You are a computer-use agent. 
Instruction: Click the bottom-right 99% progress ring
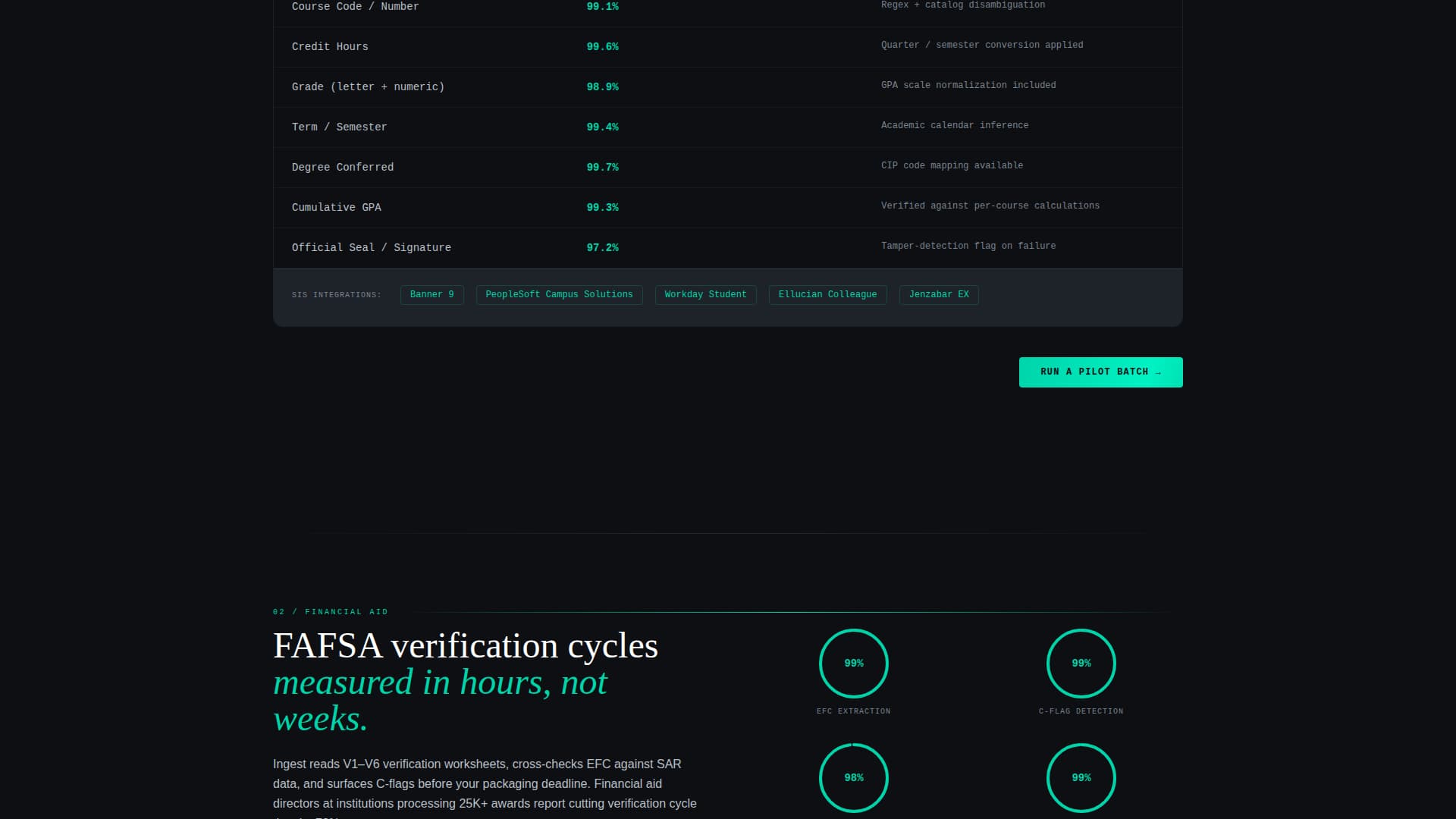click(1081, 778)
